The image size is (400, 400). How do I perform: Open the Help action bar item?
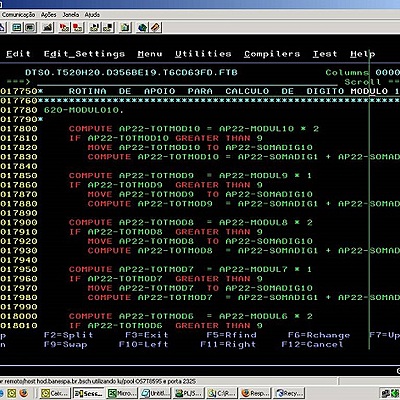pyautogui.click(x=363, y=54)
